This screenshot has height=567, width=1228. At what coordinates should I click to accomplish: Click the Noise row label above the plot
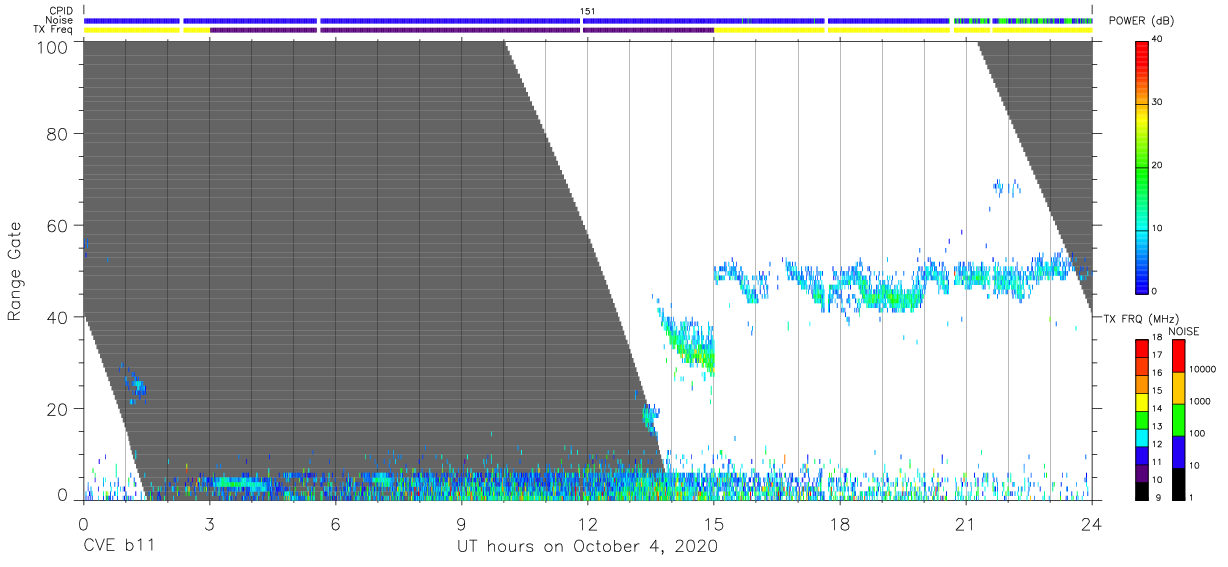[59, 20]
